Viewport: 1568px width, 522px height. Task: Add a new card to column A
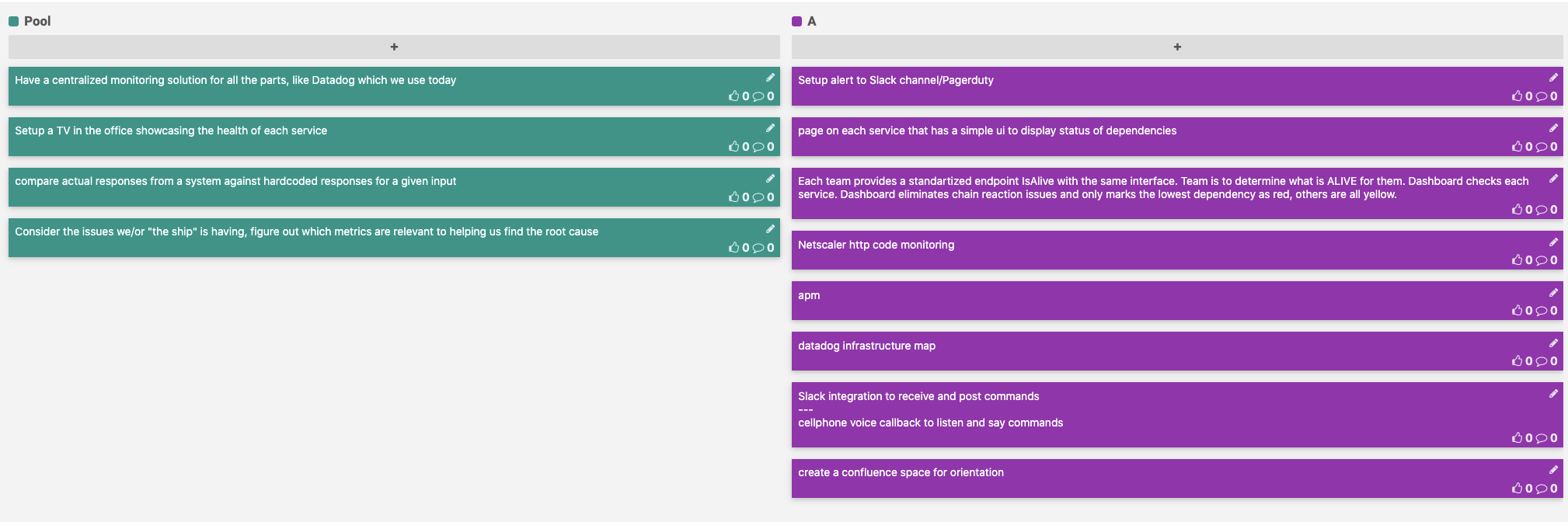click(1177, 47)
